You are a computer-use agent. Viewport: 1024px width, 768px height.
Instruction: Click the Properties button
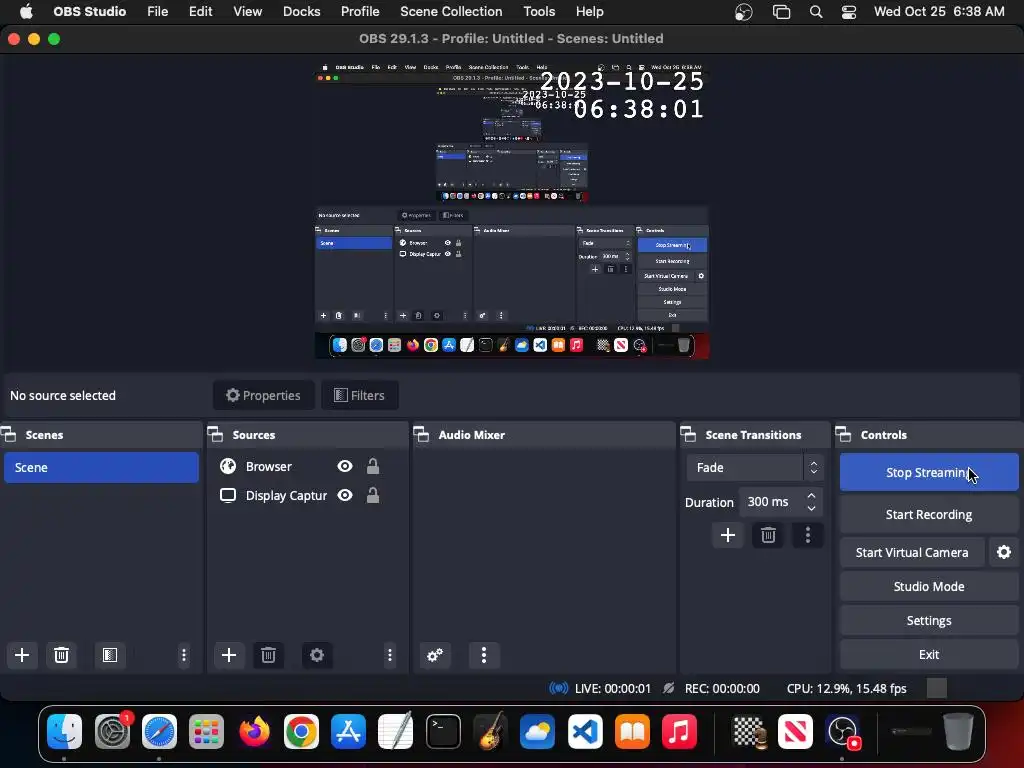point(263,395)
